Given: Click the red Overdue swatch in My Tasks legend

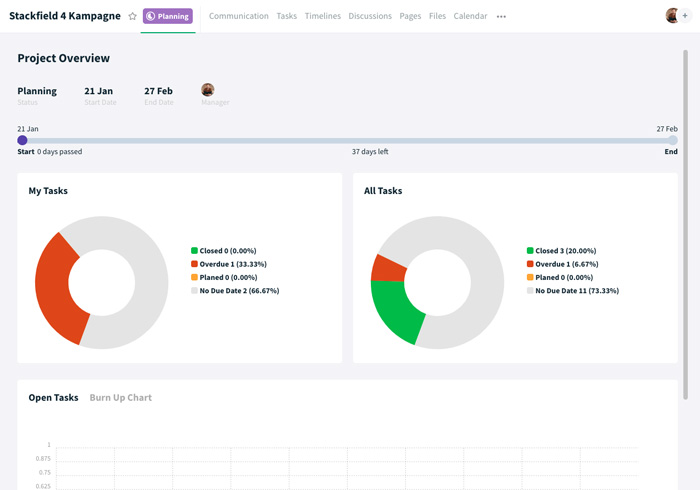Looking at the screenshot, I should [194, 264].
